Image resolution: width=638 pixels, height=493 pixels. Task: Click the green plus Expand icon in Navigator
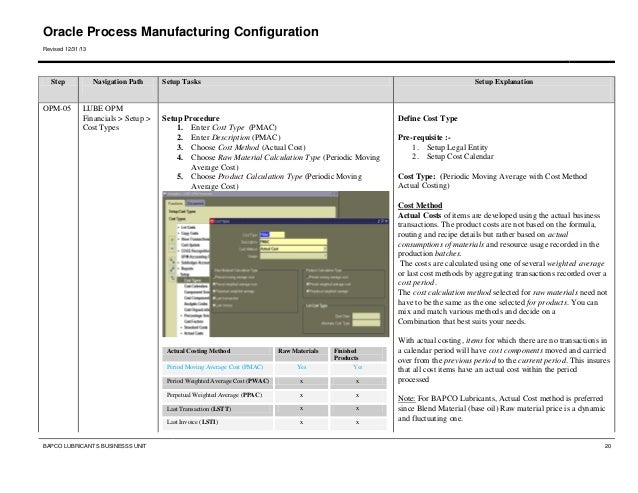point(172,240)
